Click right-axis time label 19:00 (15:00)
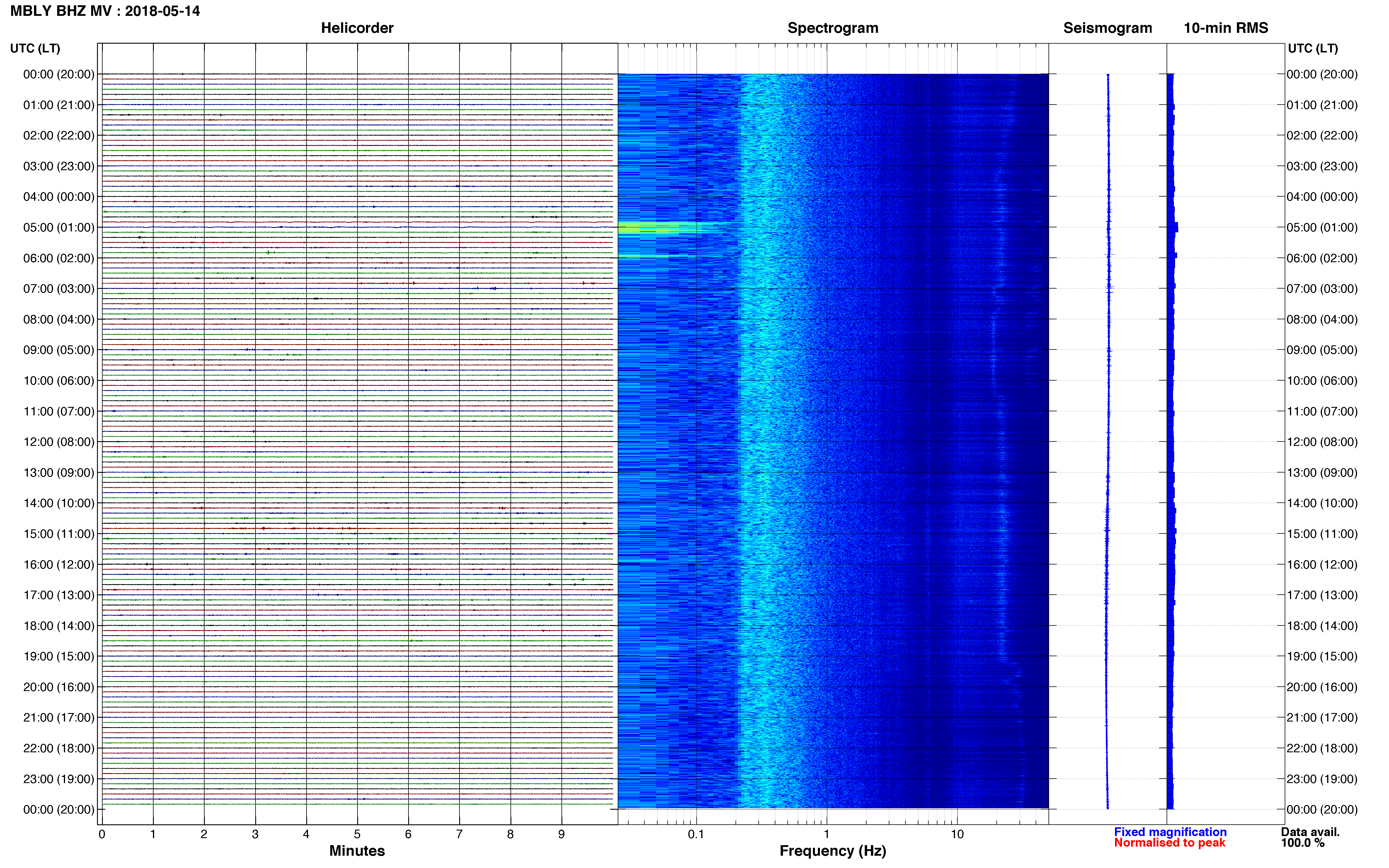Screen dimensions: 1389x868 click(x=1322, y=656)
